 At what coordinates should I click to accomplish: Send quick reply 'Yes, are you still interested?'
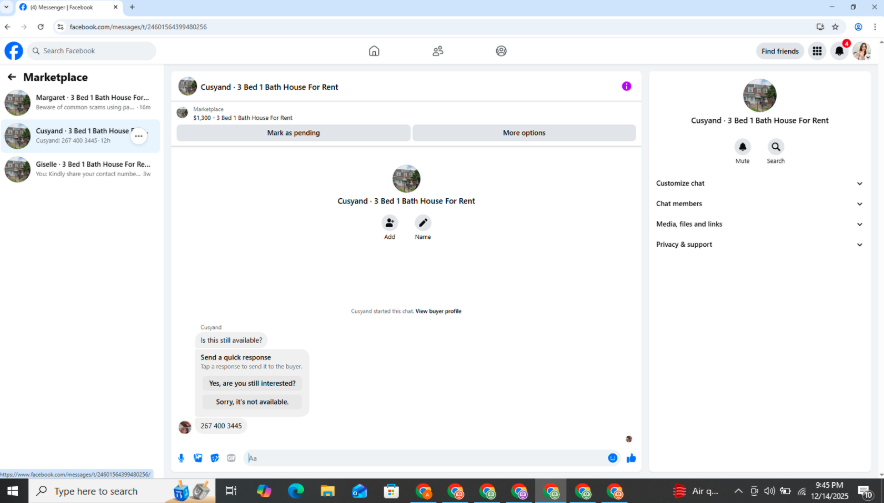pyautogui.click(x=252, y=383)
